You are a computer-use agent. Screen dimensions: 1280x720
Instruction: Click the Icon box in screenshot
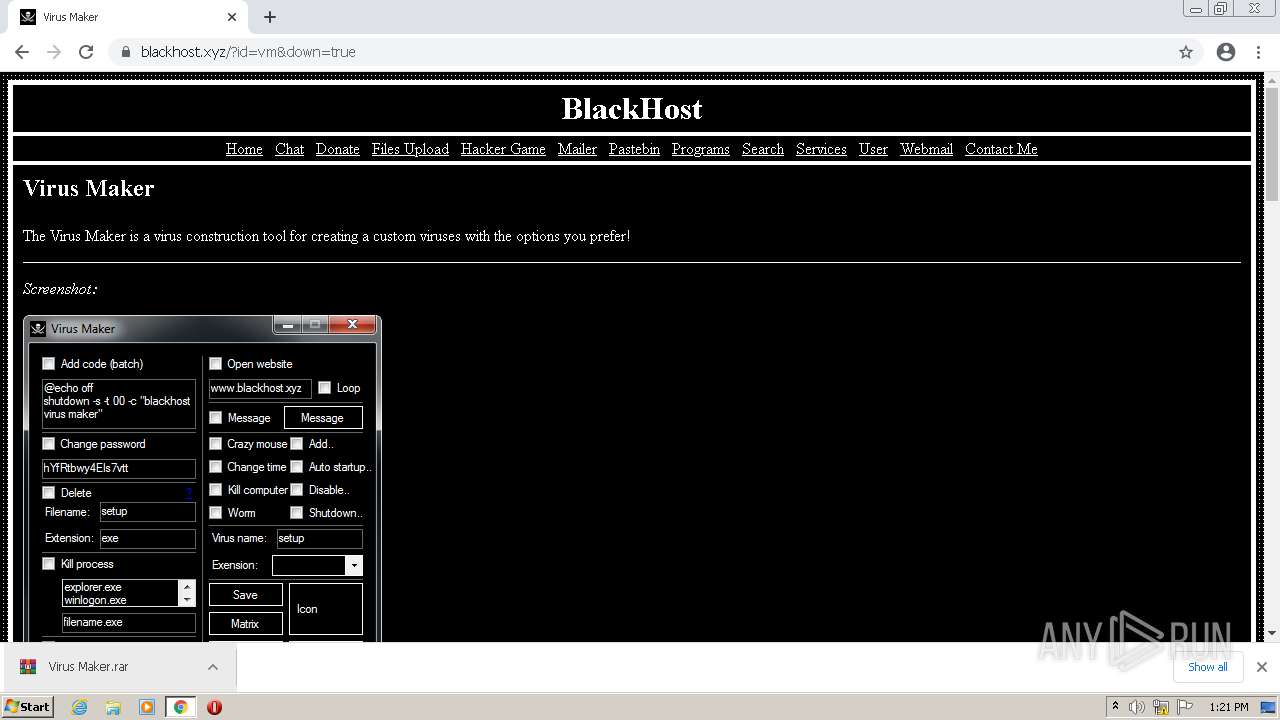point(326,609)
